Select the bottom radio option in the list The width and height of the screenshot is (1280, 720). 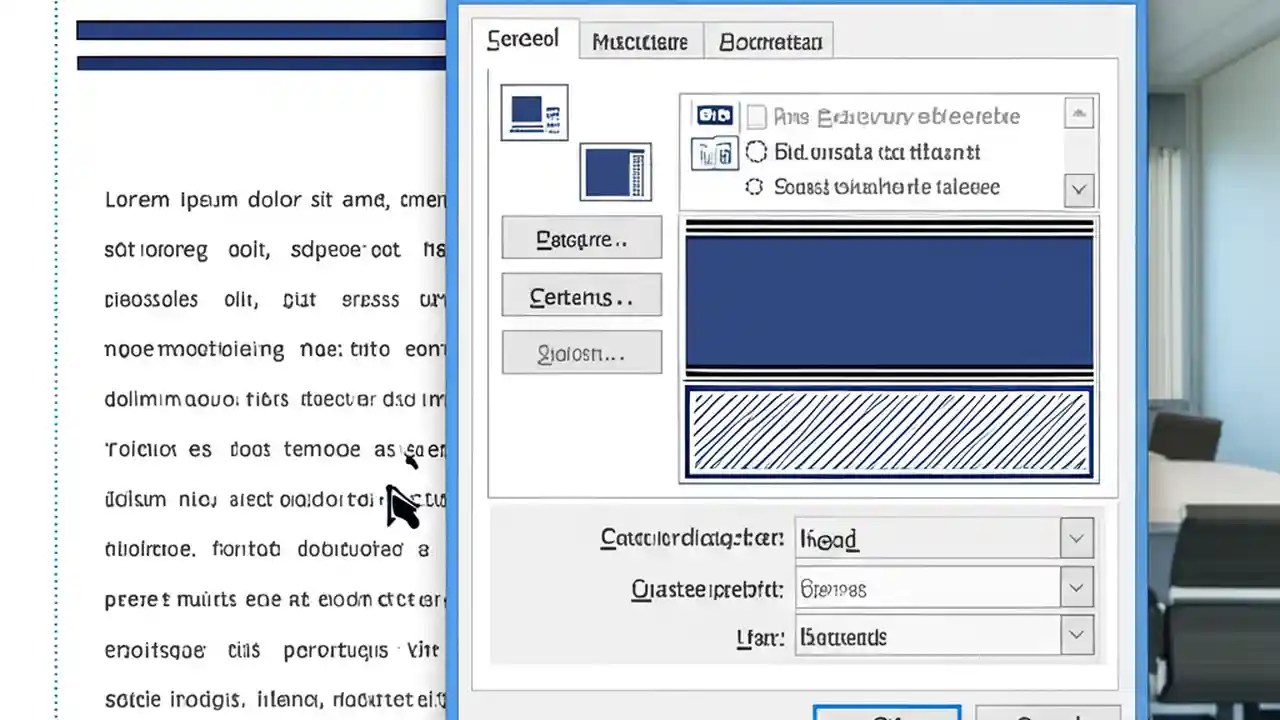pos(754,187)
